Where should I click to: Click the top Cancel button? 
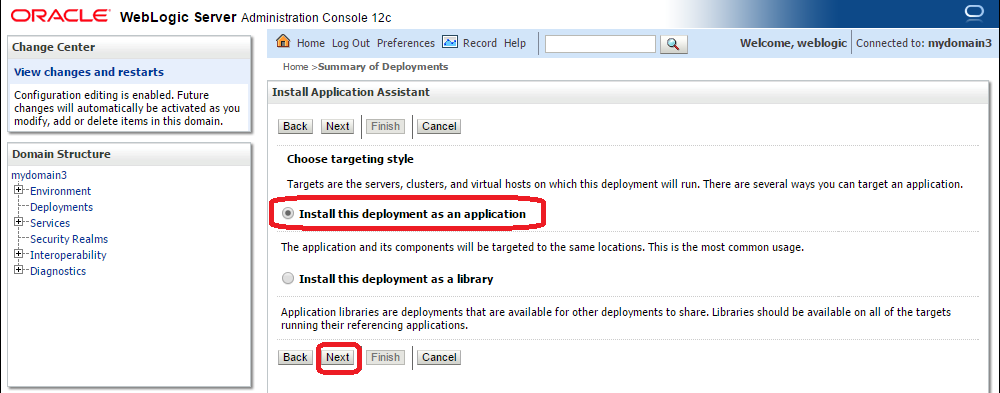[439, 126]
